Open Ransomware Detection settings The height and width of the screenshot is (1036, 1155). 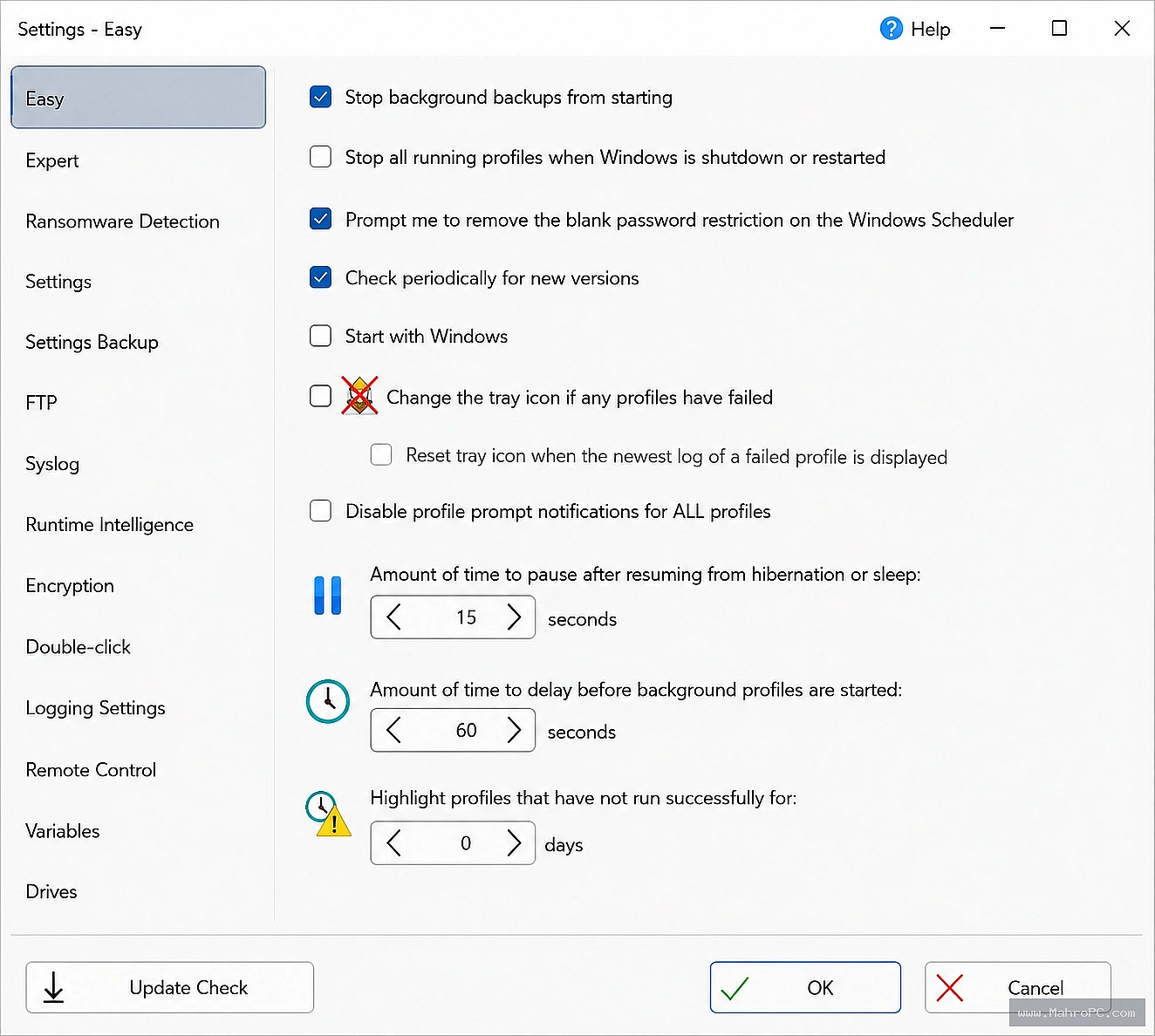122,222
